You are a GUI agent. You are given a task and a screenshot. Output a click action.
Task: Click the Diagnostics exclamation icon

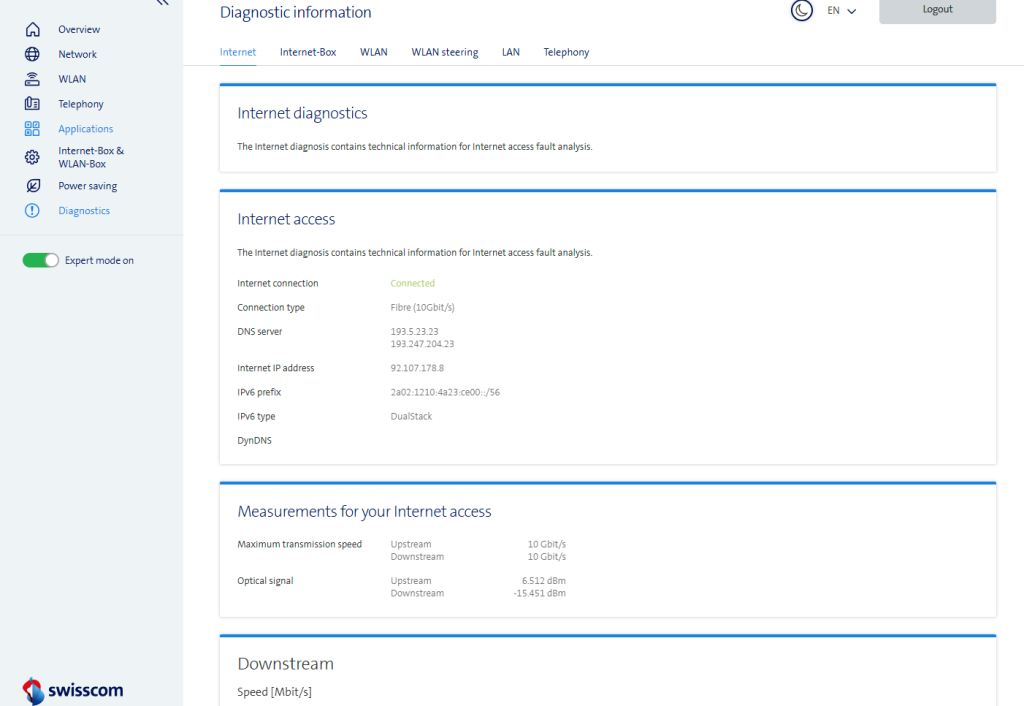pos(32,211)
